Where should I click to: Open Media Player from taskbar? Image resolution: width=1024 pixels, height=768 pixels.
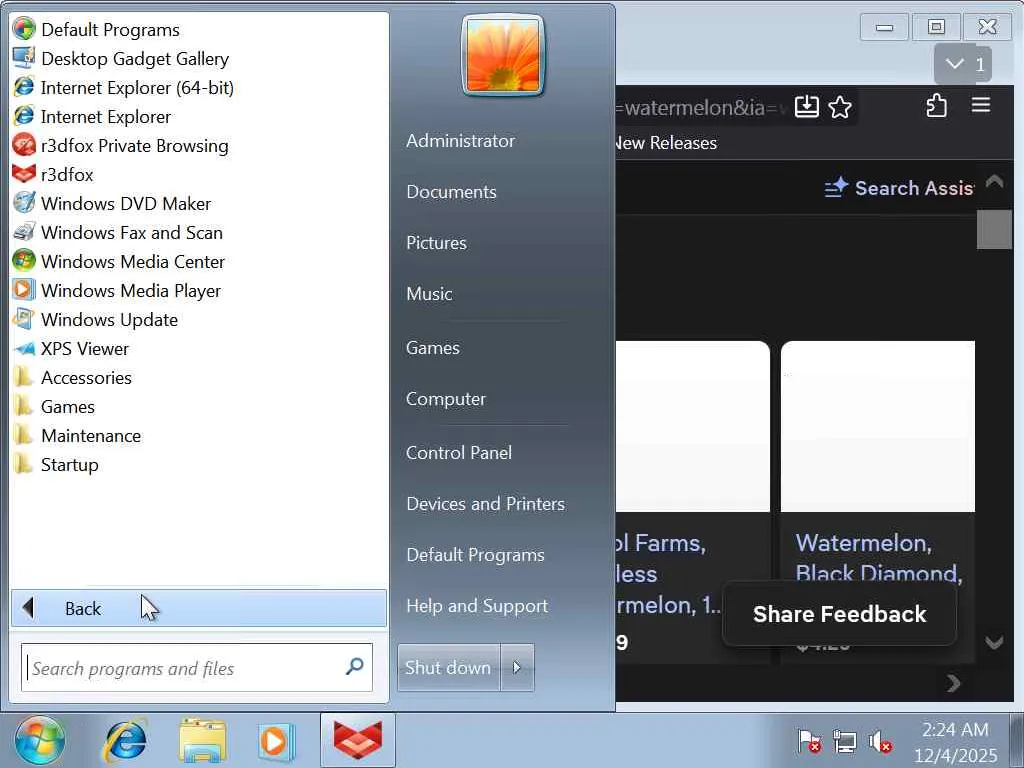pyautogui.click(x=276, y=741)
